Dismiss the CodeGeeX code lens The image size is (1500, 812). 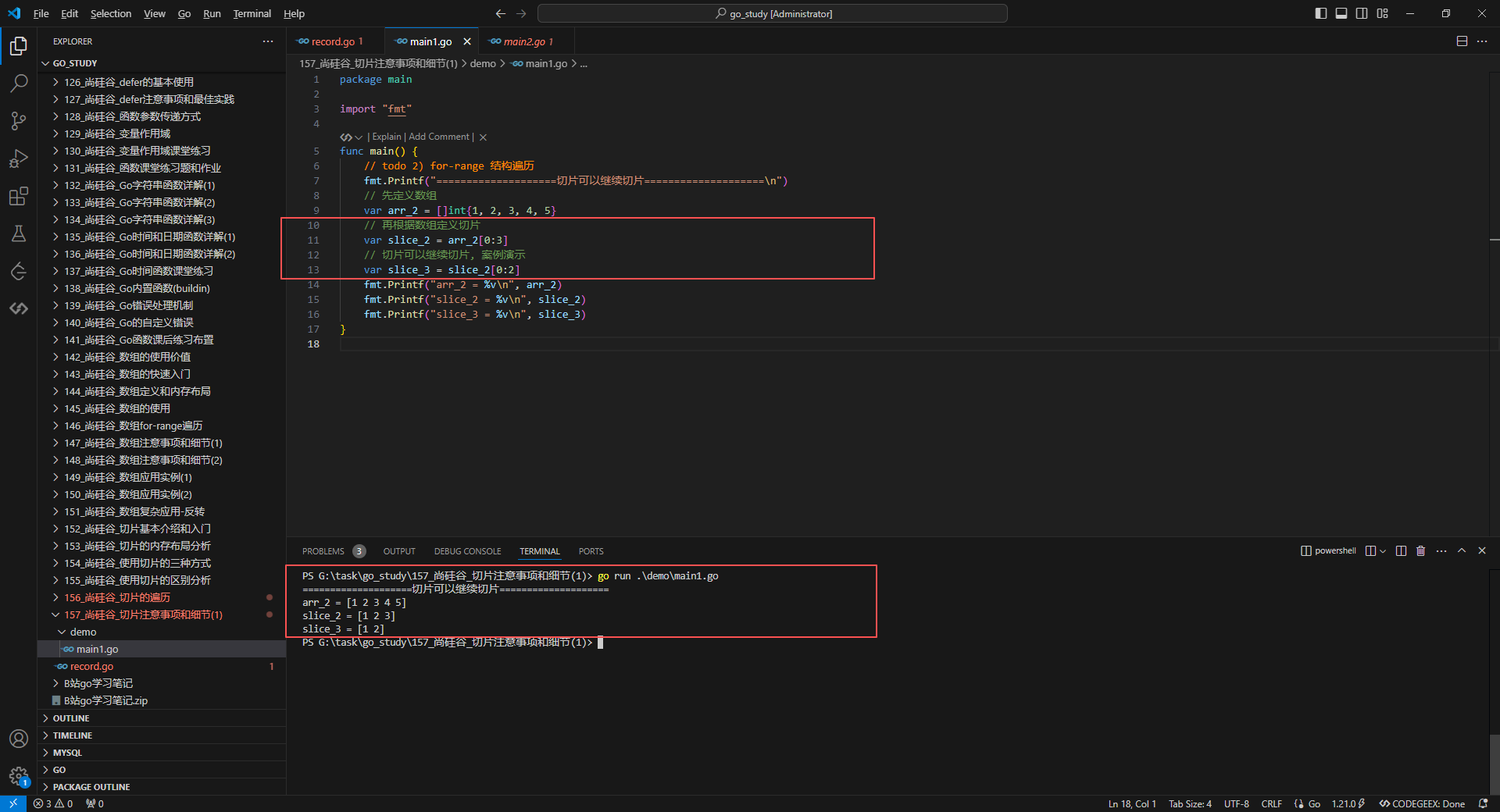(483, 137)
